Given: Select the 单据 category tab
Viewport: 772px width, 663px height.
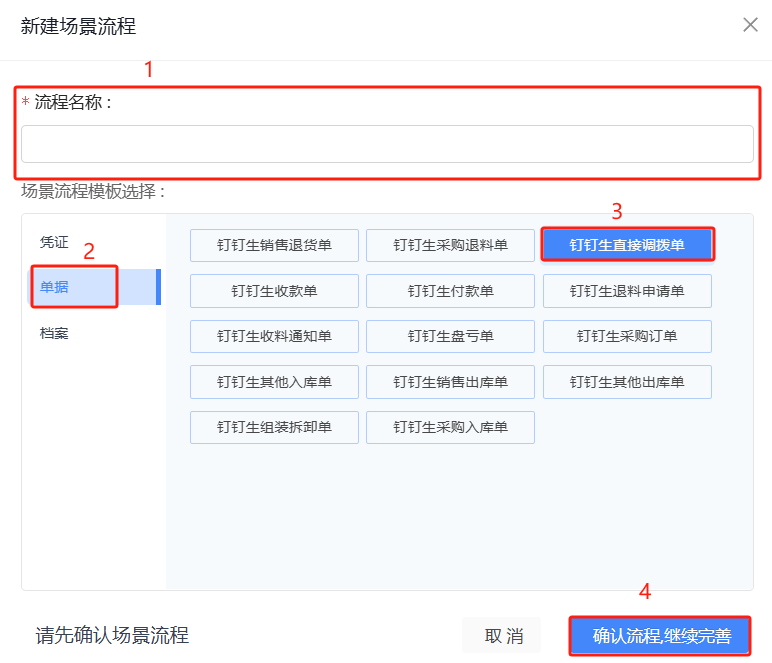Looking at the screenshot, I should pyautogui.click(x=94, y=287).
